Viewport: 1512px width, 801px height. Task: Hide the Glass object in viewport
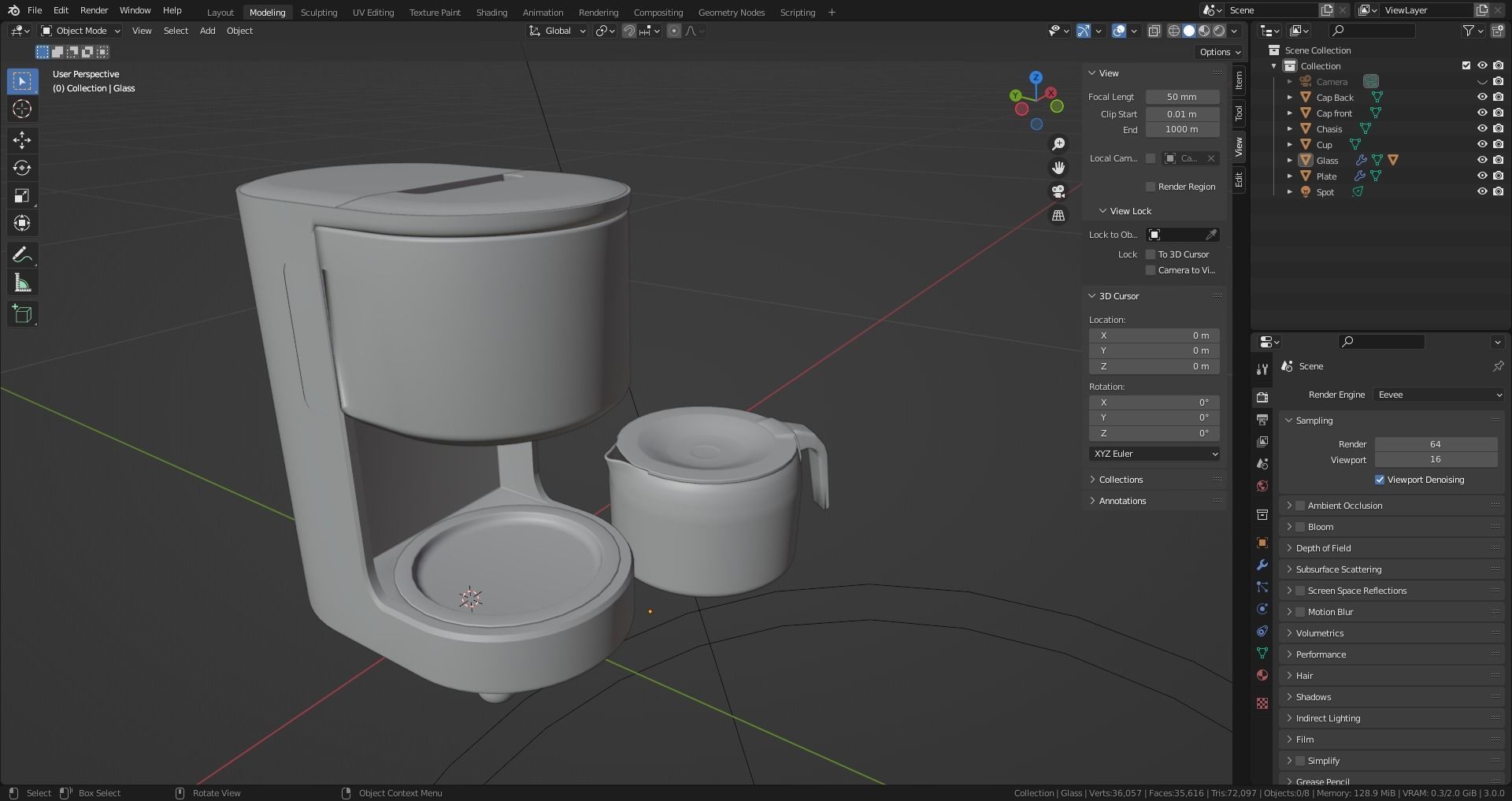tap(1482, 160)
